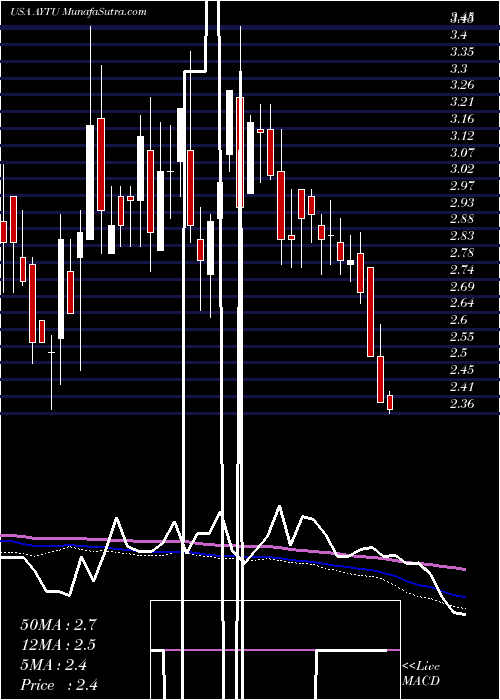
Task: Click the '<<Live MACD' label
Action: [x=421, y=673]
